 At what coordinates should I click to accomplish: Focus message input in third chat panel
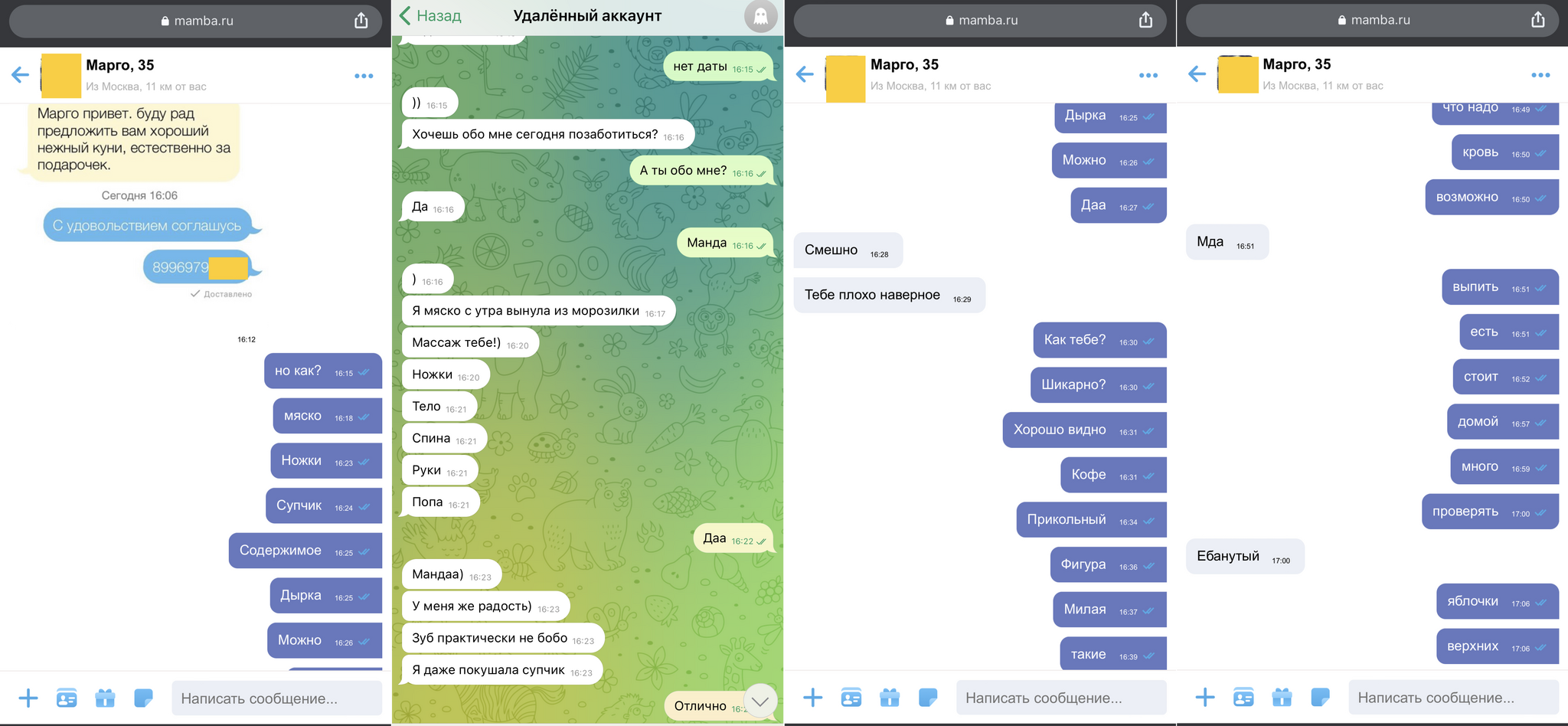click(1061, 698)
